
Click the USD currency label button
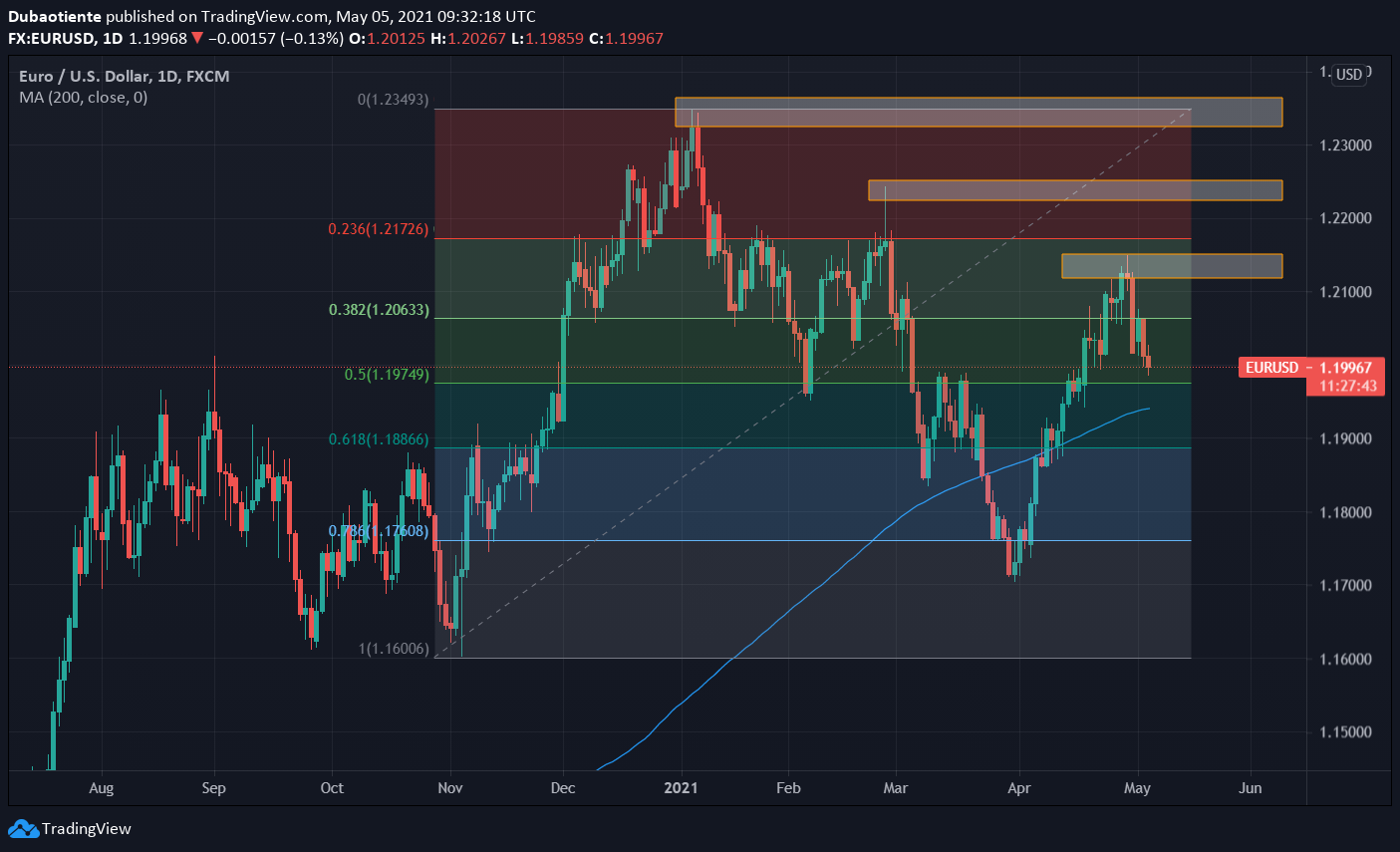coord(1349,75)
